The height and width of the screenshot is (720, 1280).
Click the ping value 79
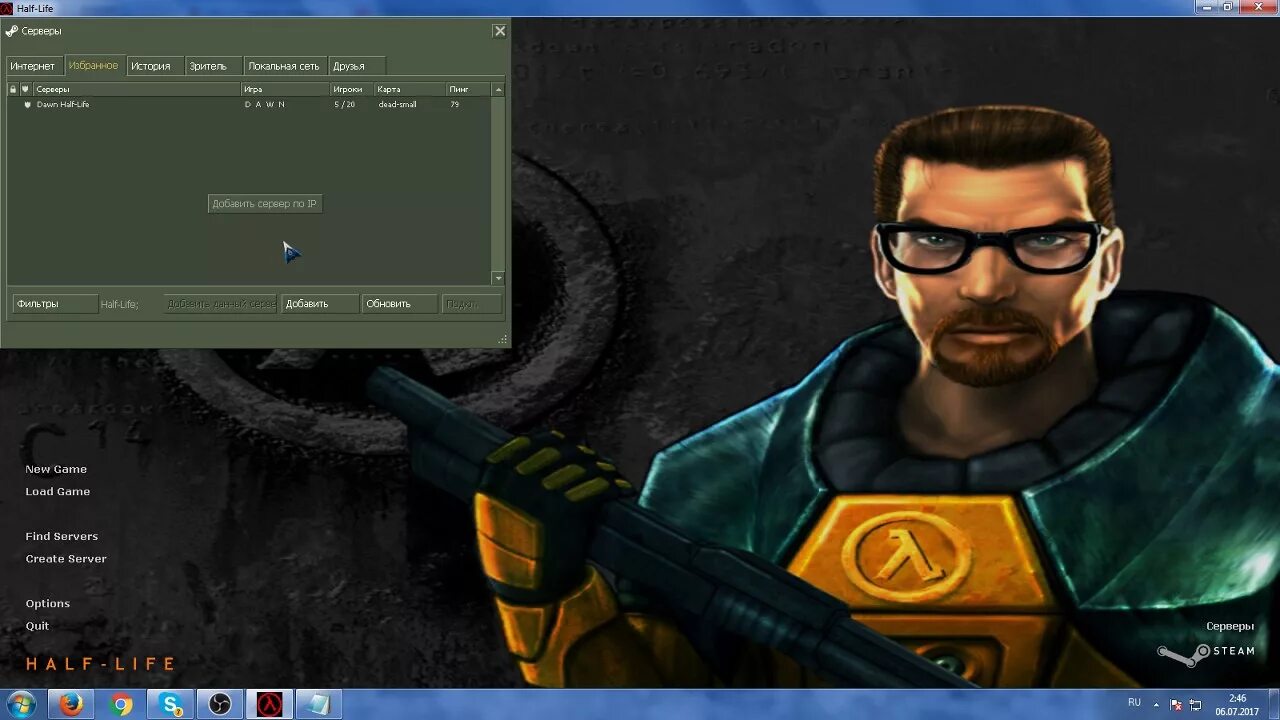click(x=454, y=104)
